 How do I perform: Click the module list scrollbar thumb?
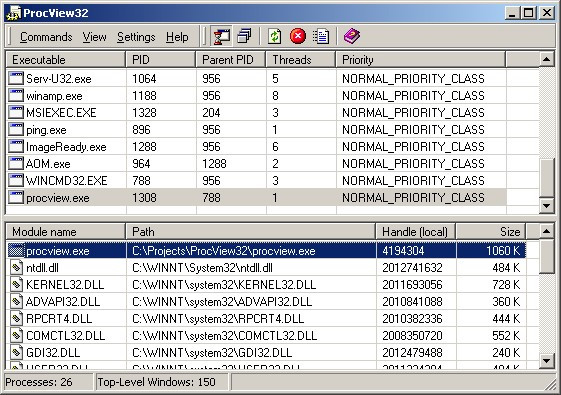pos(546,256)
